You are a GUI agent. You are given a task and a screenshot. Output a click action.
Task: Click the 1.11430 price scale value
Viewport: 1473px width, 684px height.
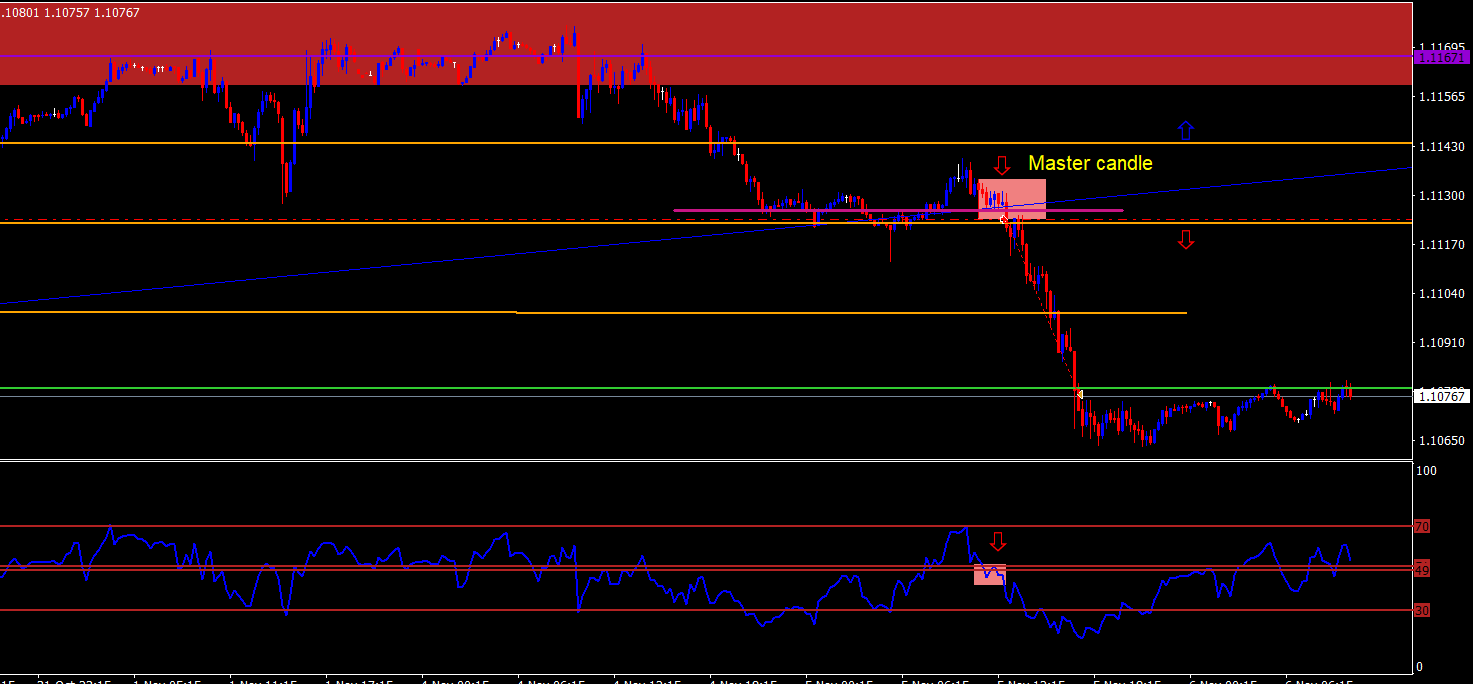pos(1442,147)
